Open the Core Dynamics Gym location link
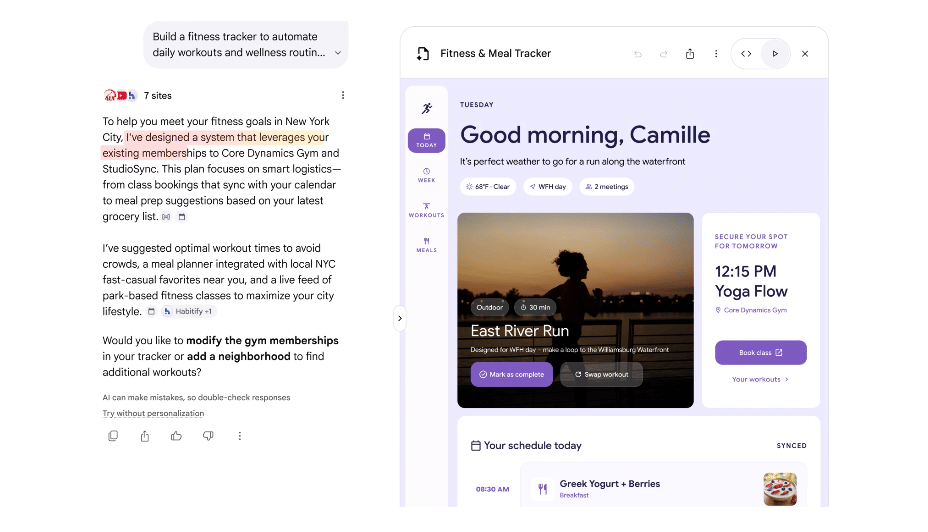928x532 pixels. 751,310
